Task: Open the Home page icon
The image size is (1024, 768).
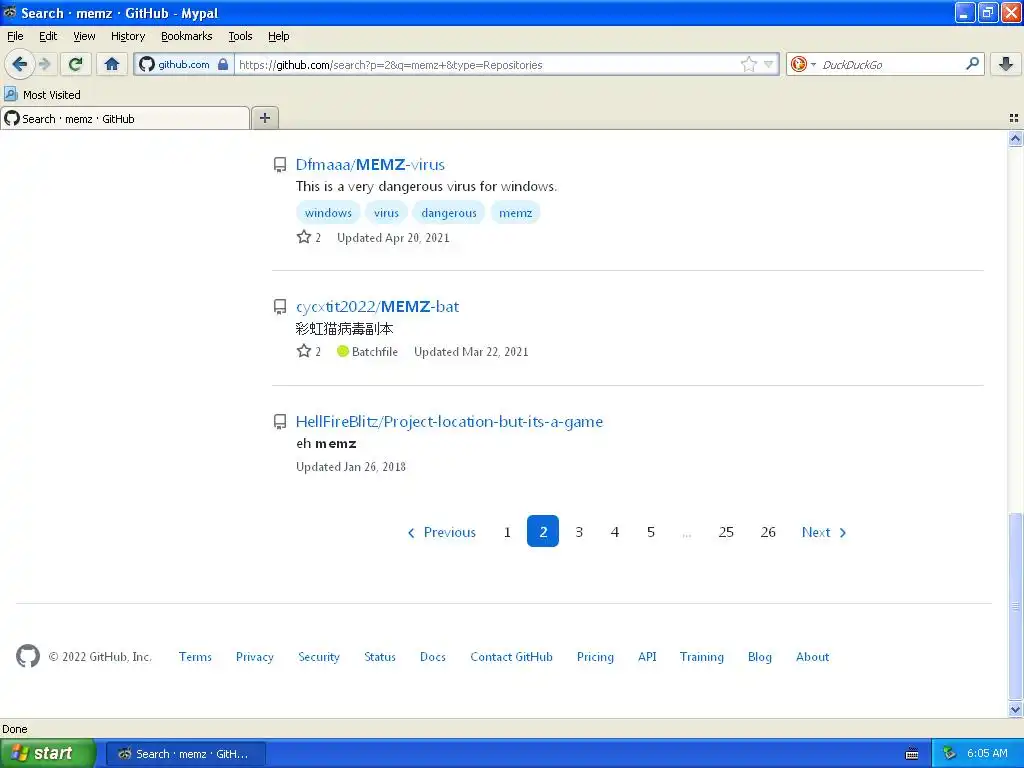Action: pyautogui.click(x=112, y=64)
